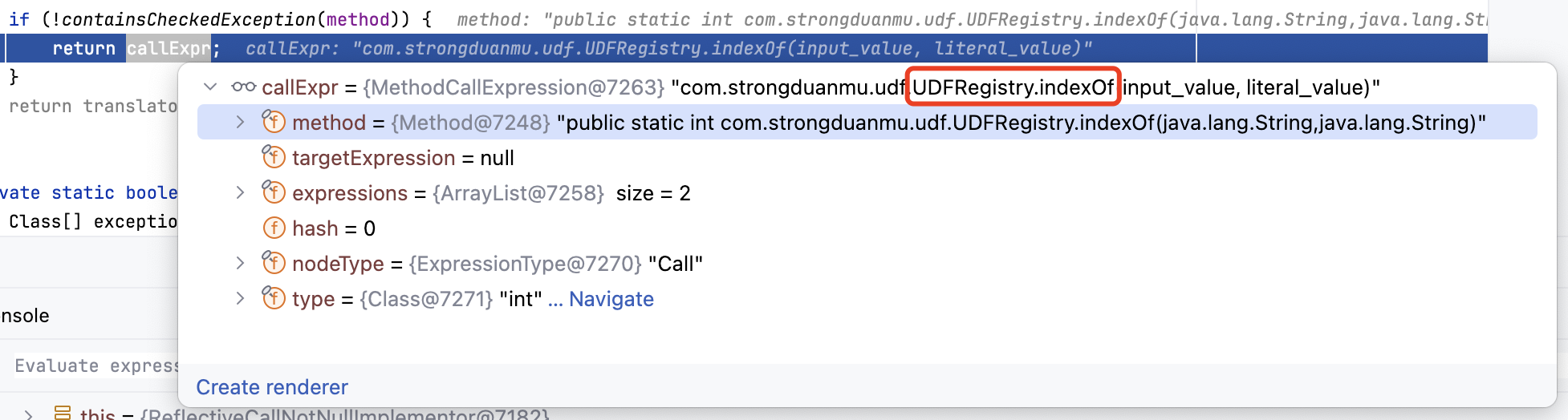Click the glasses watch icon beside callExpr
The image size is (1568, 420).
(244, 87)
